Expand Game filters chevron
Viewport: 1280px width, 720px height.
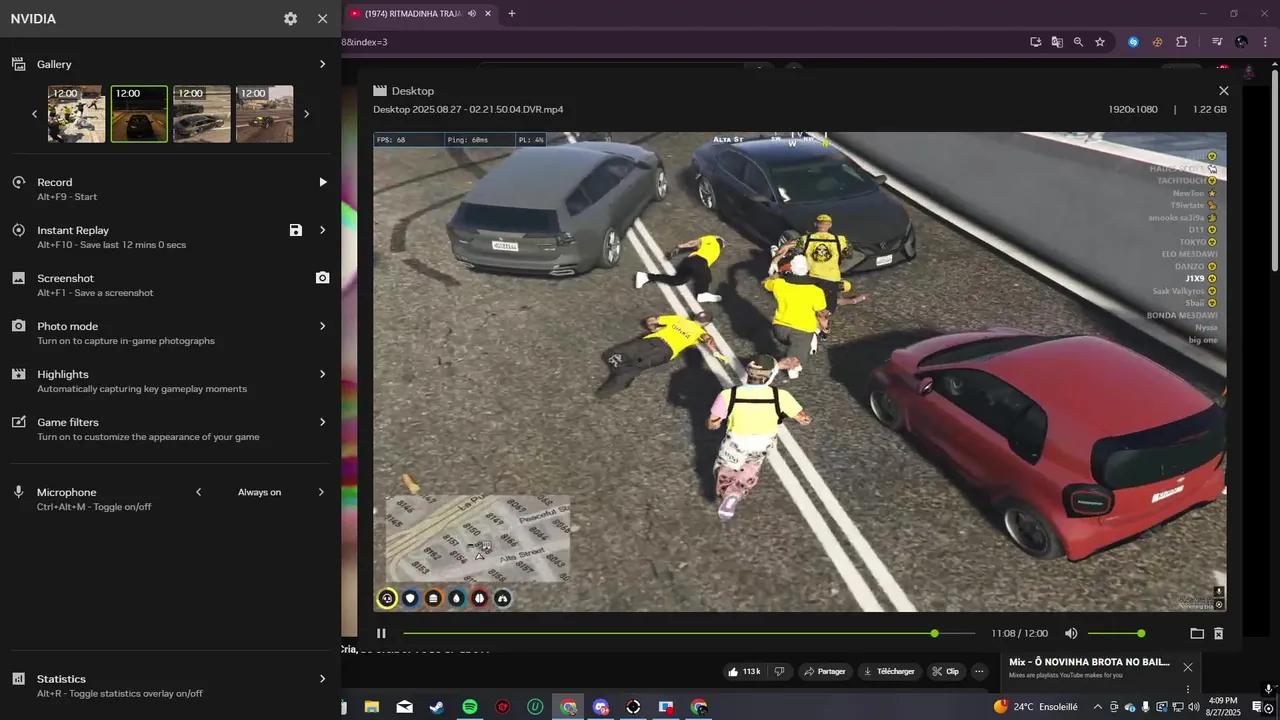click(322, 422)
